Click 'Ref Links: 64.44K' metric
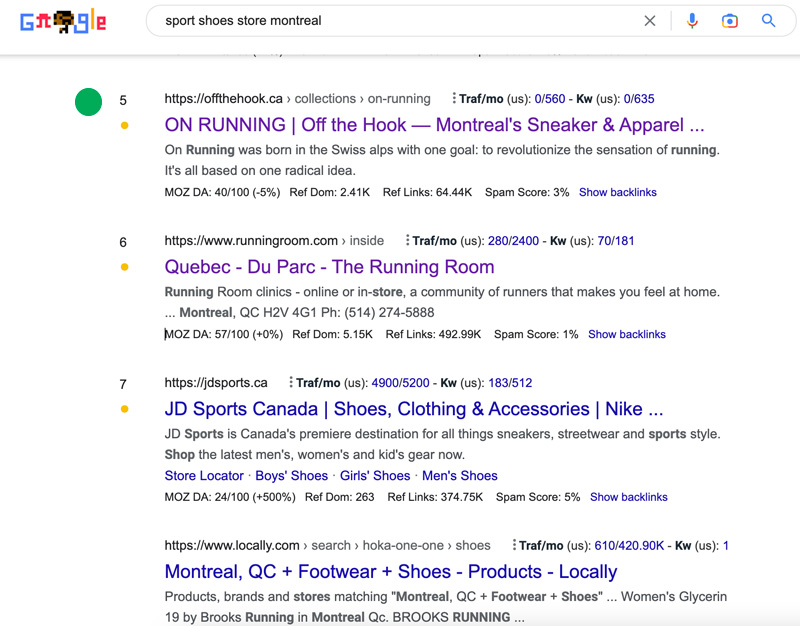 click(428, 192)
